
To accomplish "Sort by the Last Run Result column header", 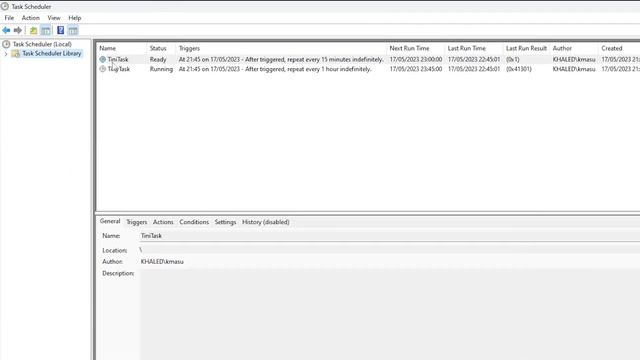I will point(527,48).
